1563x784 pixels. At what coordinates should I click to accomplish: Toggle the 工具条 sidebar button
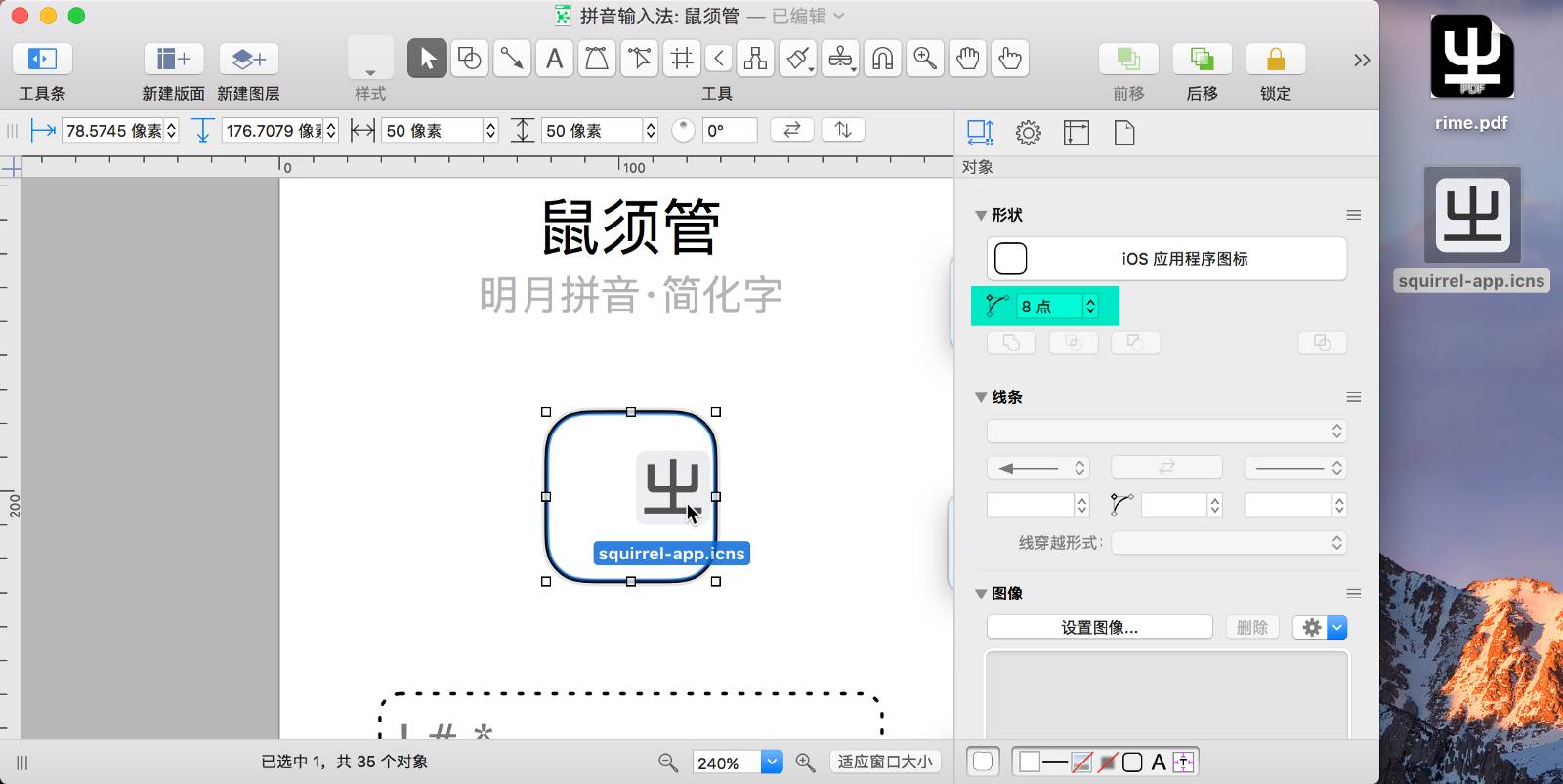click(41, 59)
